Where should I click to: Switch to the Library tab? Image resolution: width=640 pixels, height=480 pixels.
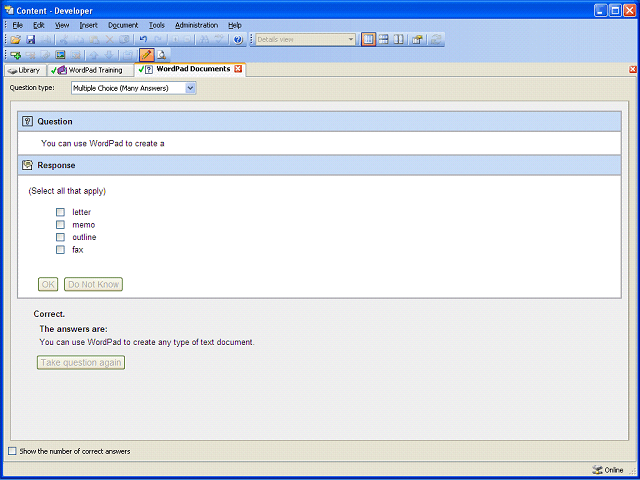point(25,70)
